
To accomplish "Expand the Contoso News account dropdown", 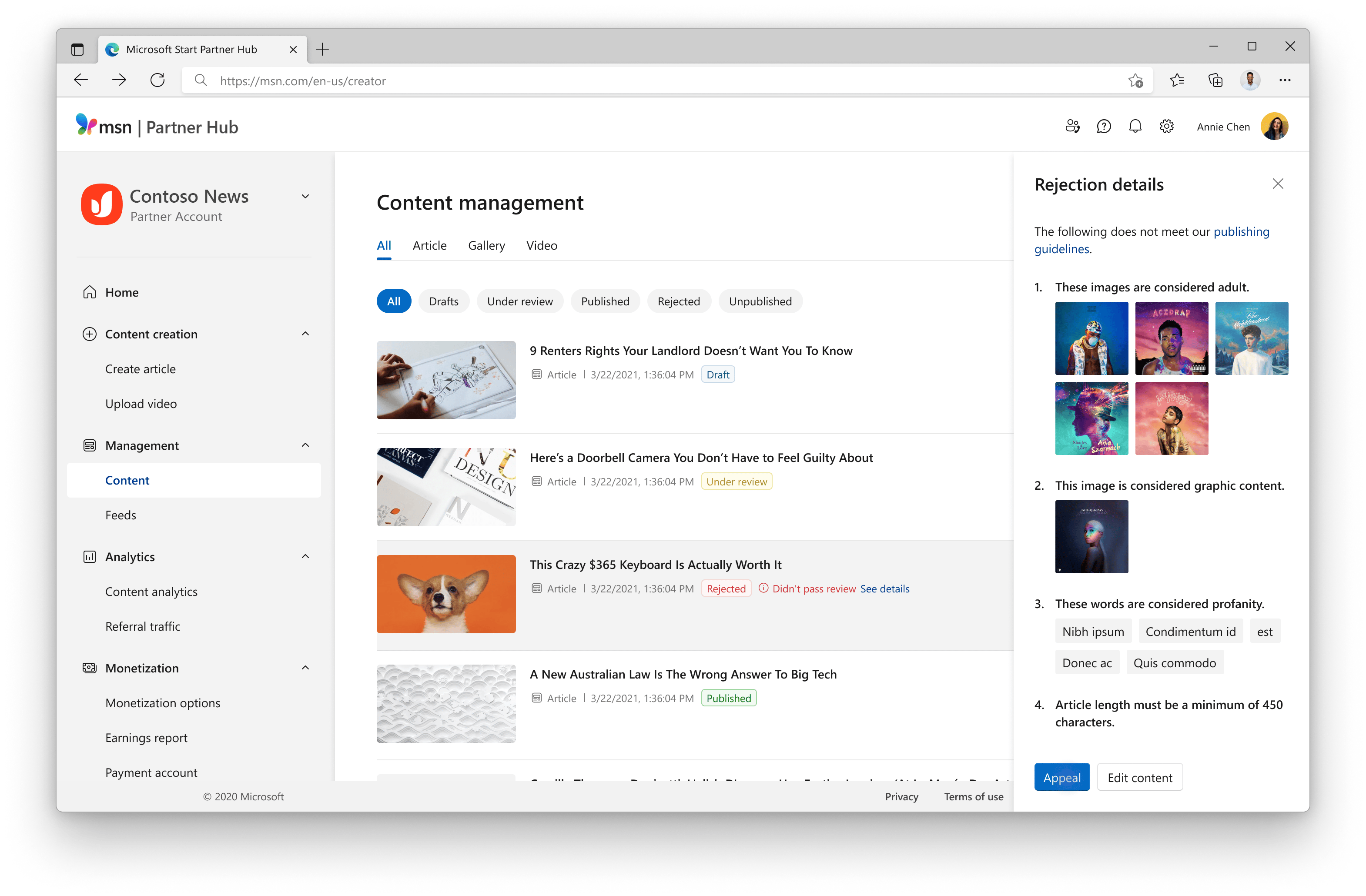I will click(x=305, y=196).
